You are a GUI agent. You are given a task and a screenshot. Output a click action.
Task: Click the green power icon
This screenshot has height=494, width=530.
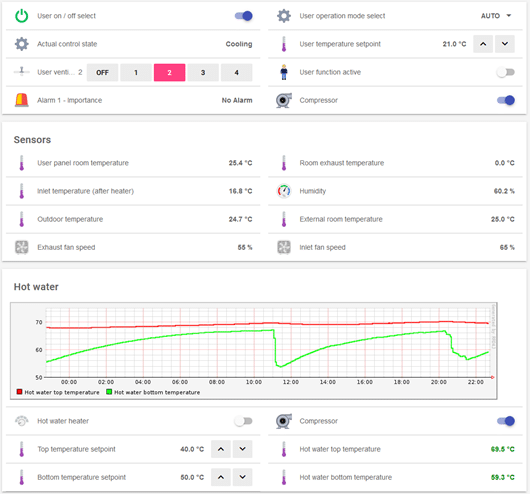pos(22,16)
